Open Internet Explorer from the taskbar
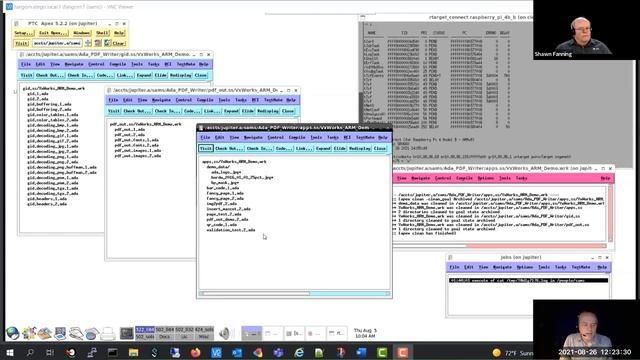The height and width of the screenshot is (360, 640). pos(299,352)
